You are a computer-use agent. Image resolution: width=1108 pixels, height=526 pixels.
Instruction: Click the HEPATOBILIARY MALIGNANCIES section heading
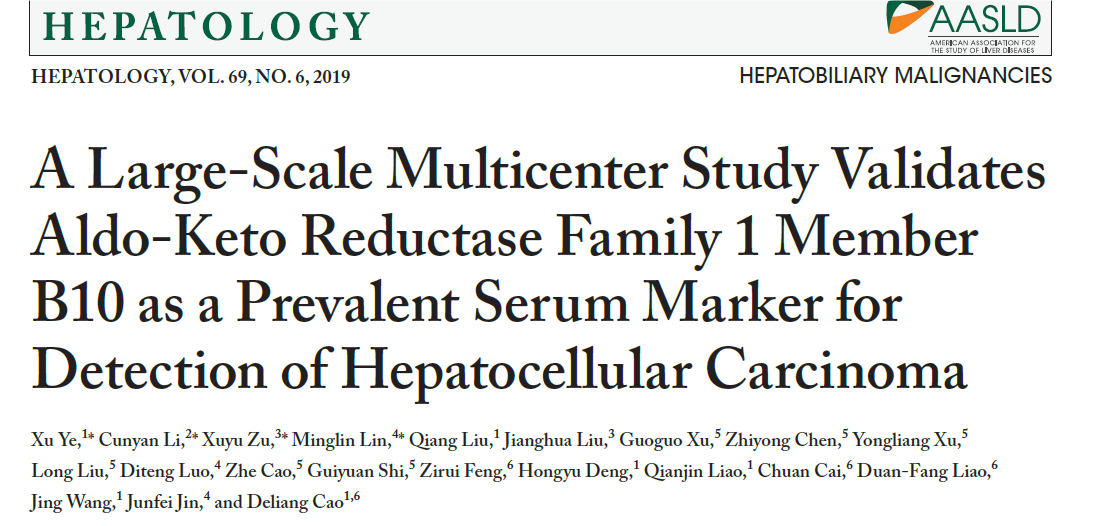pos(895,76)
